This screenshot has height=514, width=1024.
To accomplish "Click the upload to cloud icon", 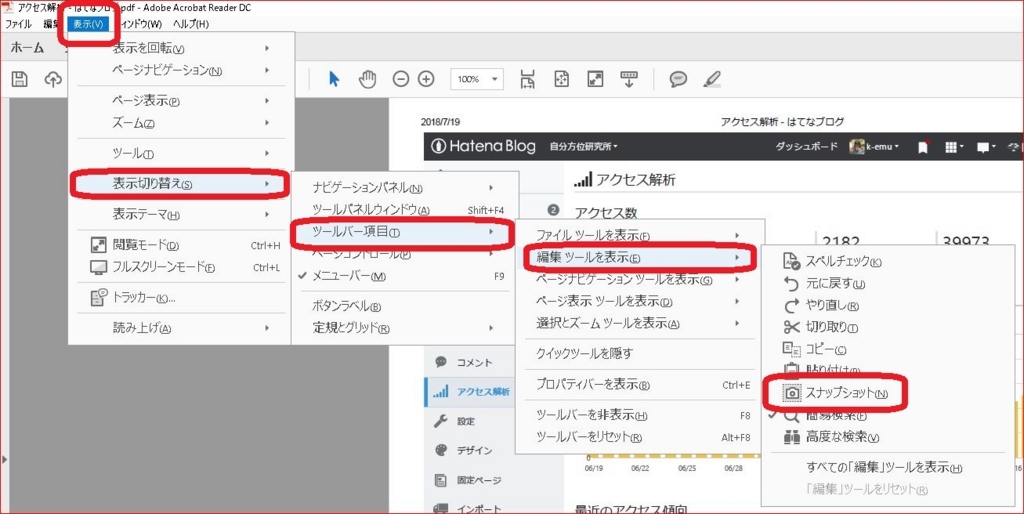I will [x=52, y=80].
